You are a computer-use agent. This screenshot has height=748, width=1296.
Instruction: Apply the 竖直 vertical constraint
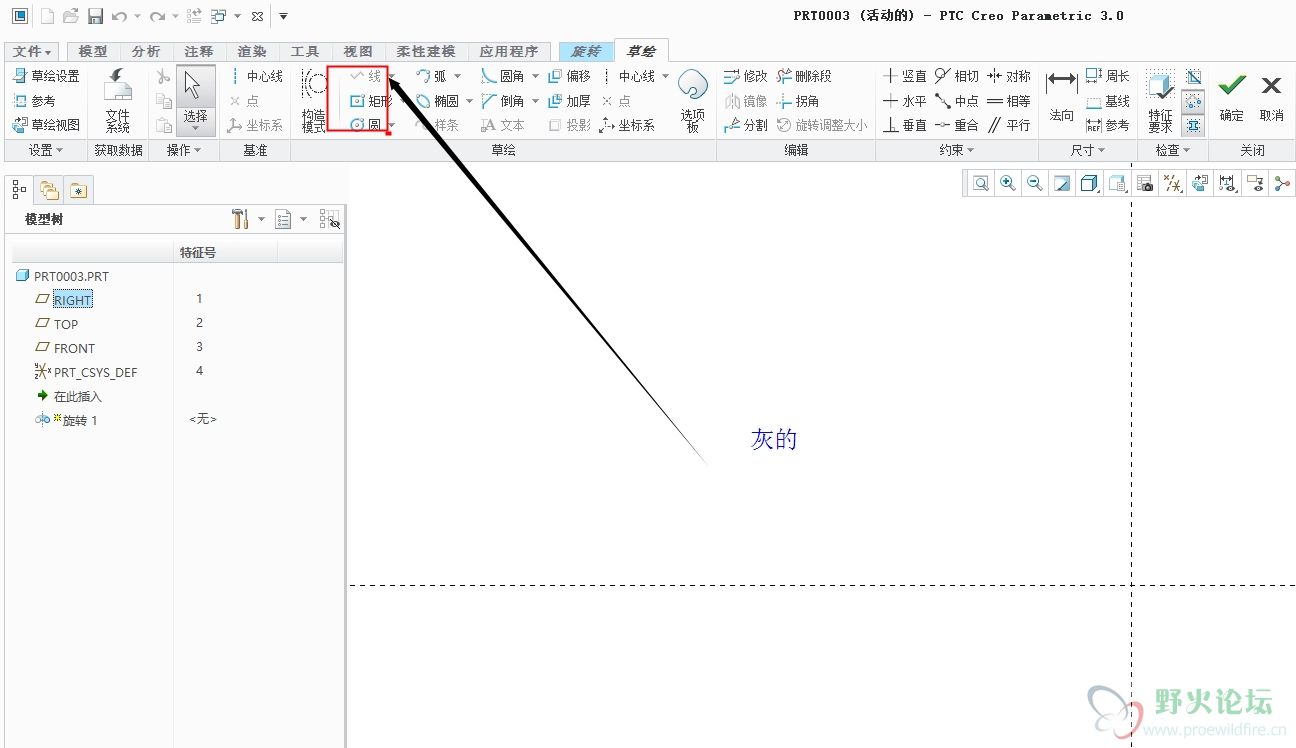(906, 76)
